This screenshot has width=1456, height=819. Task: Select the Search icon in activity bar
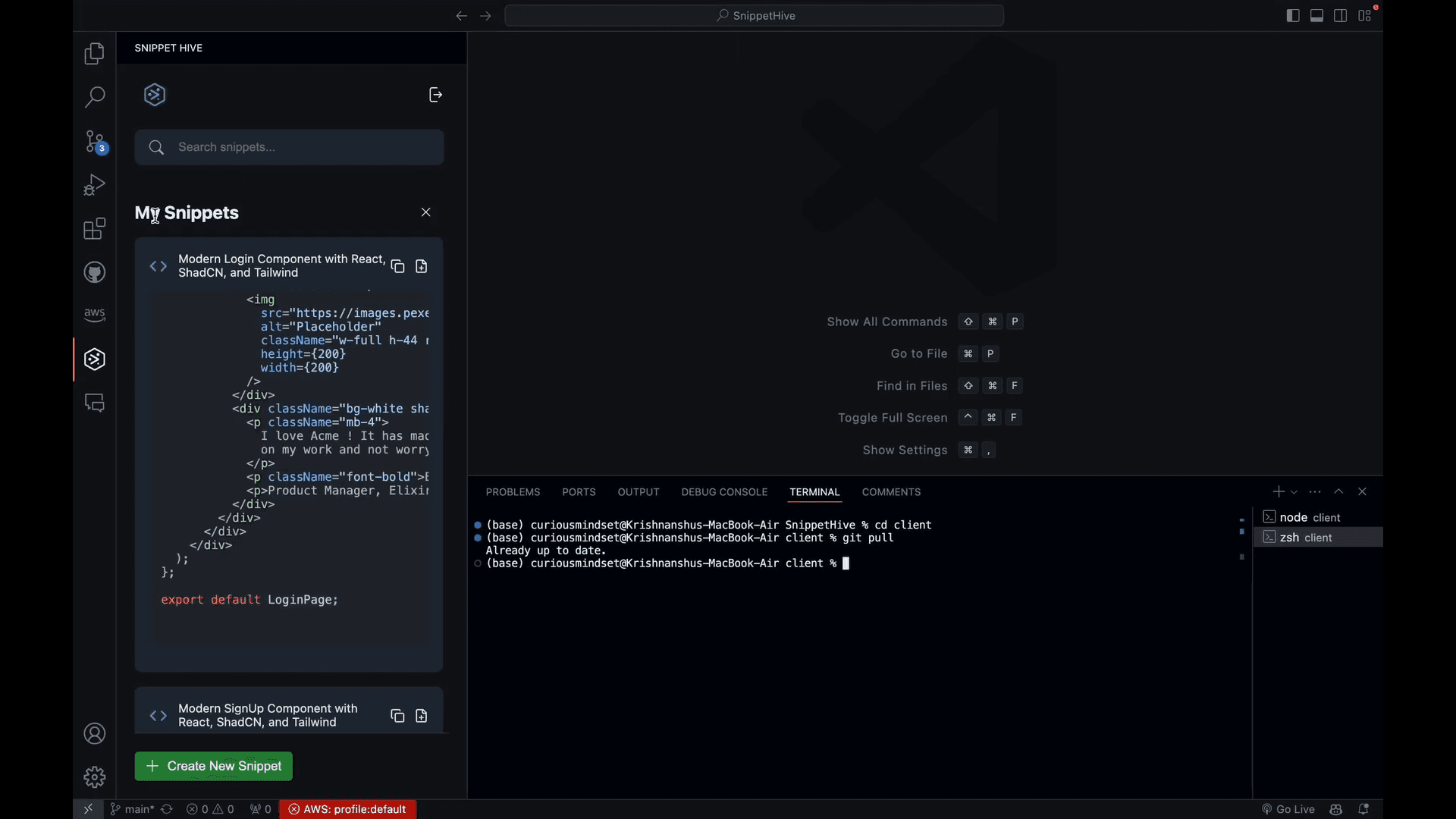point(94,98)
